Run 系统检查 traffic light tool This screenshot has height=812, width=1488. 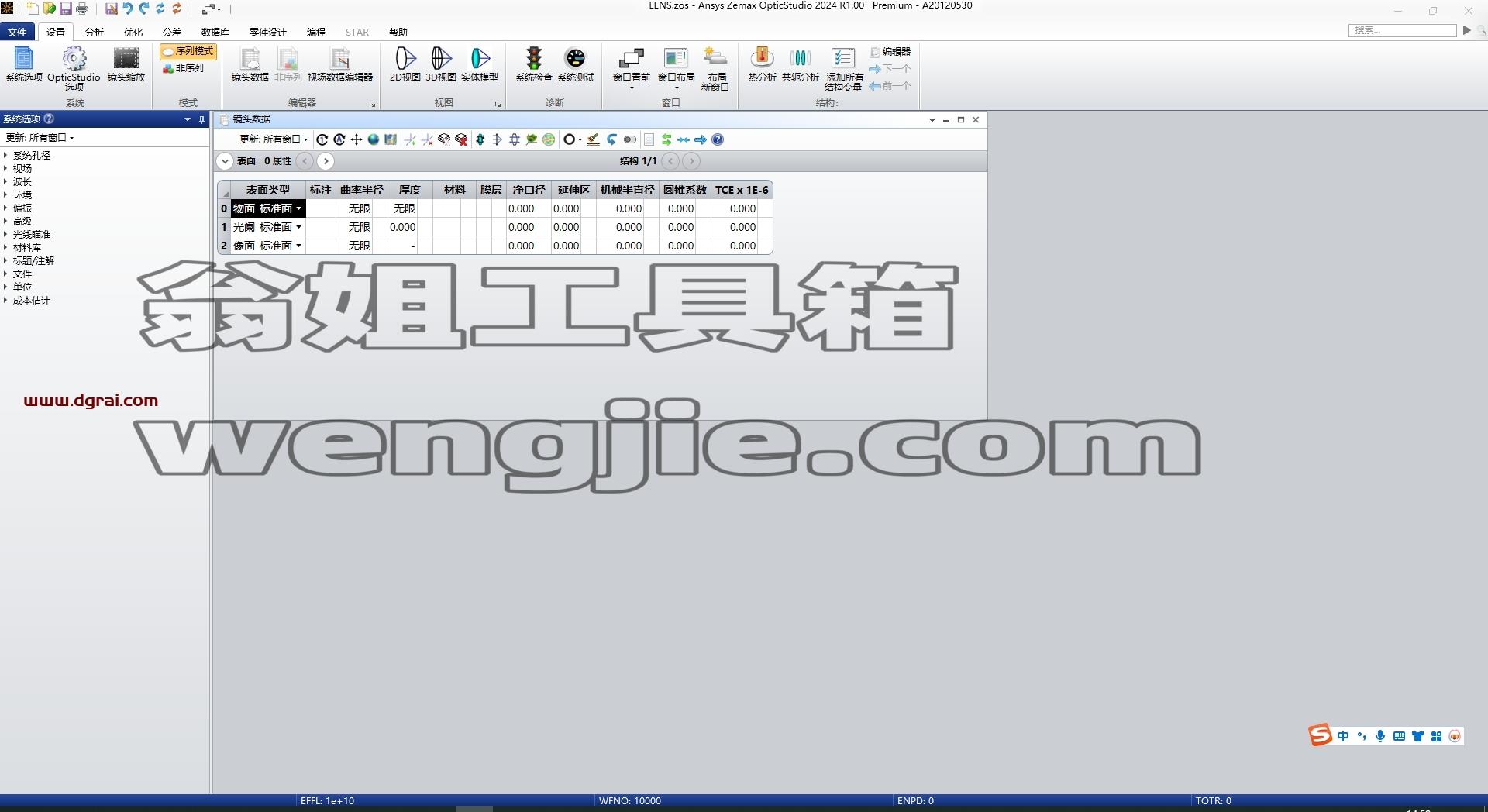click(533, 65)
